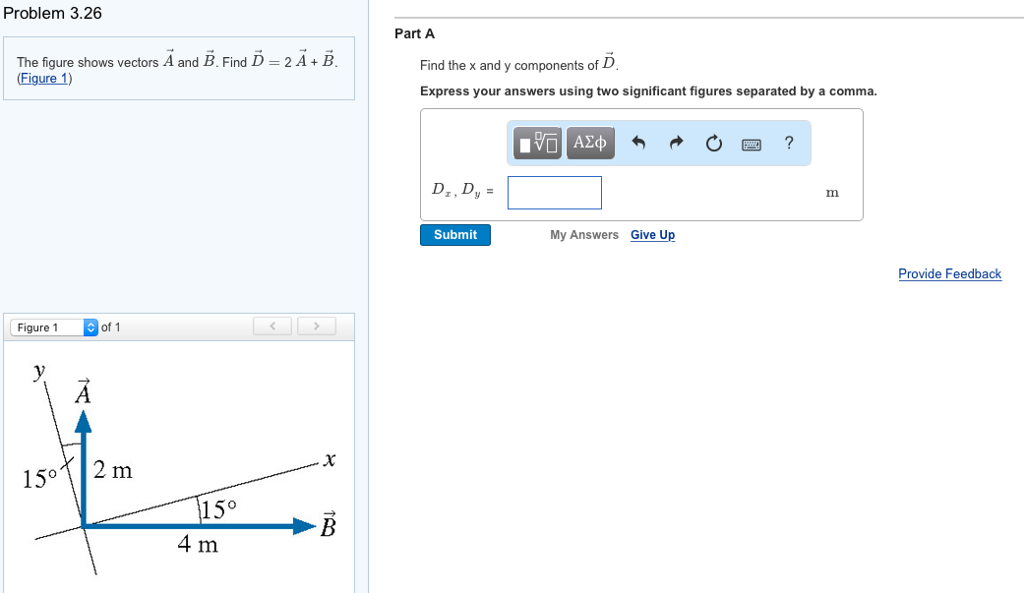
Task: Click the vector A arrow in the figure
Action: click(83, 468)
